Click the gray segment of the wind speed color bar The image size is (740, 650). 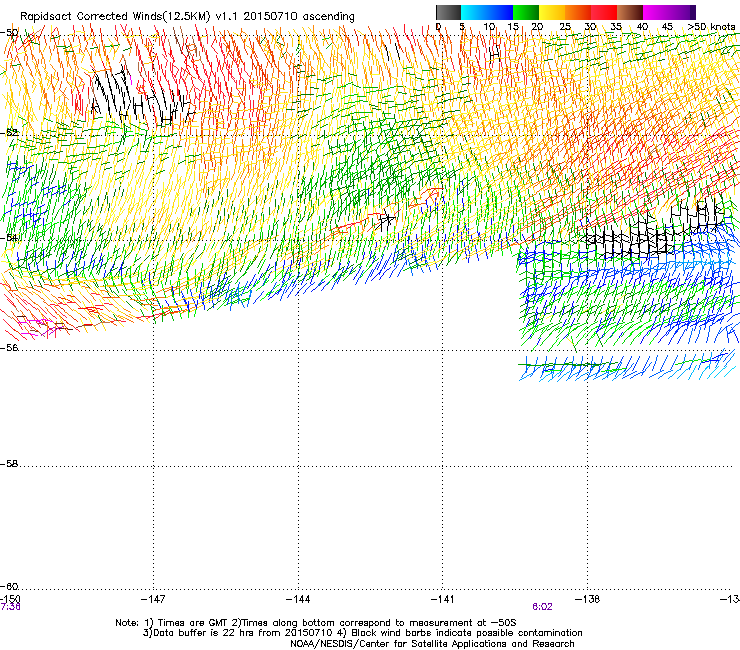coord(448,12)
